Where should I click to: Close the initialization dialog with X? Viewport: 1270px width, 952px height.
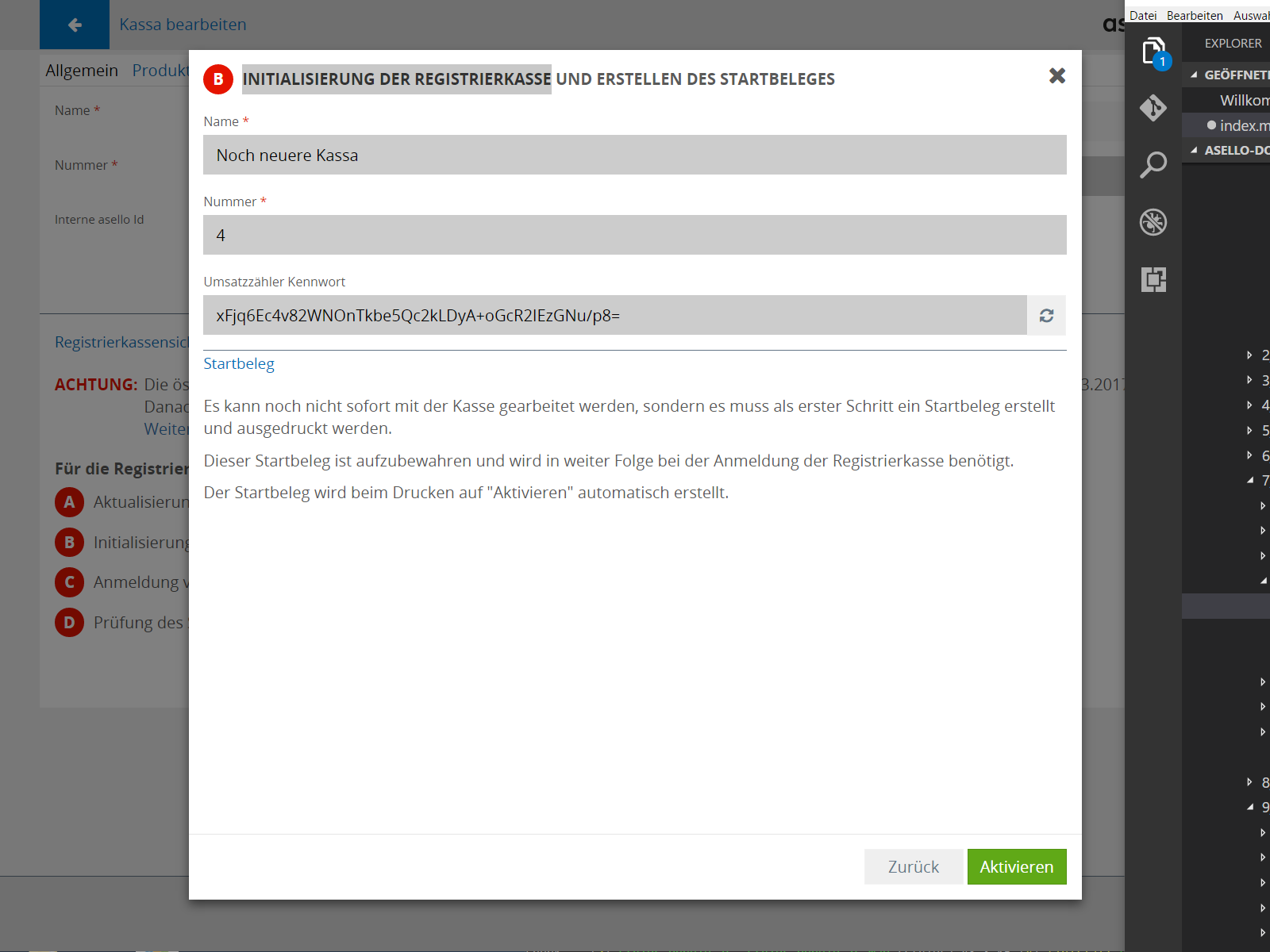[1056, 76]
